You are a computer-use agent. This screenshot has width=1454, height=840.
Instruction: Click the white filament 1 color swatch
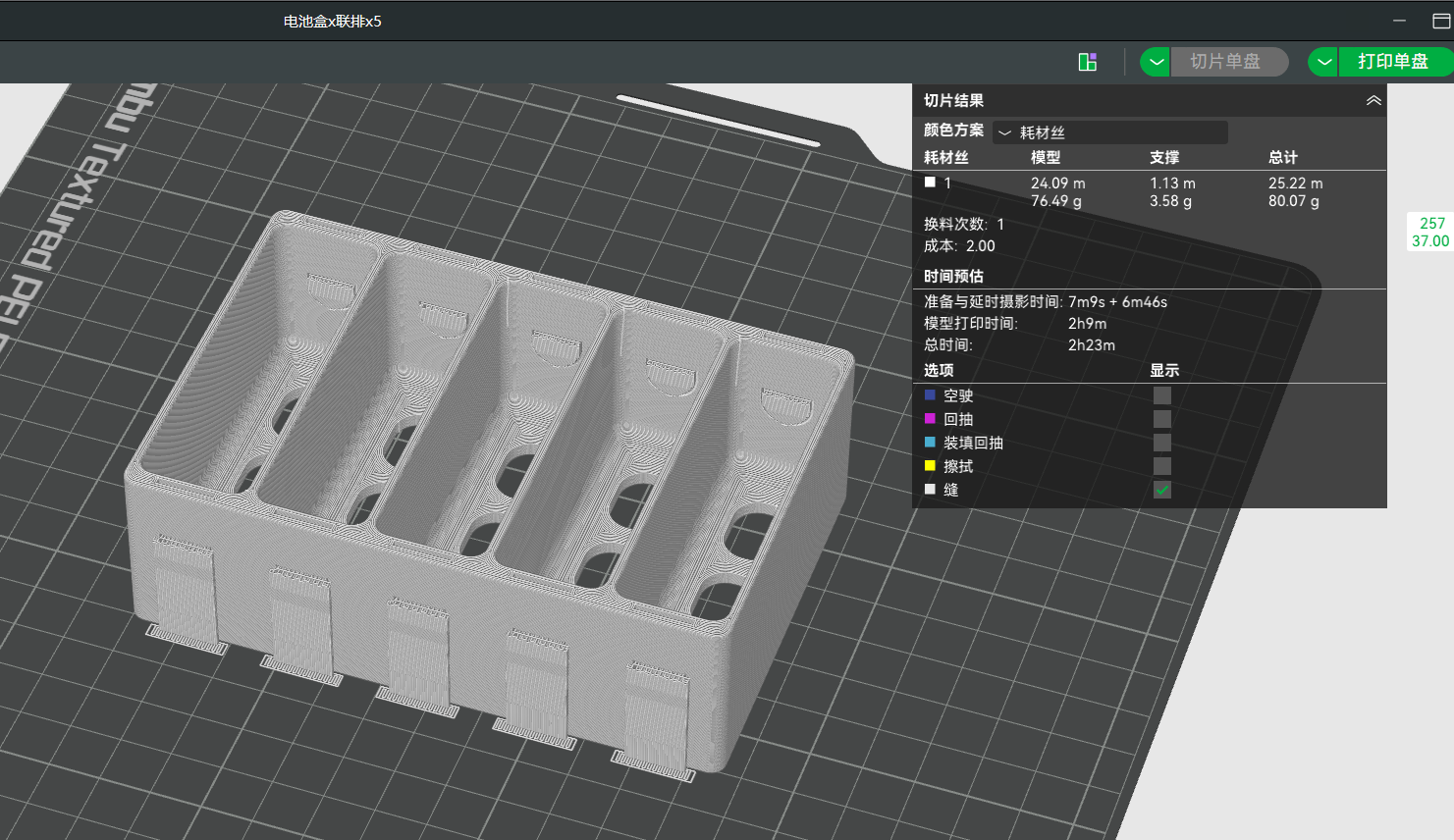(930, 183)
